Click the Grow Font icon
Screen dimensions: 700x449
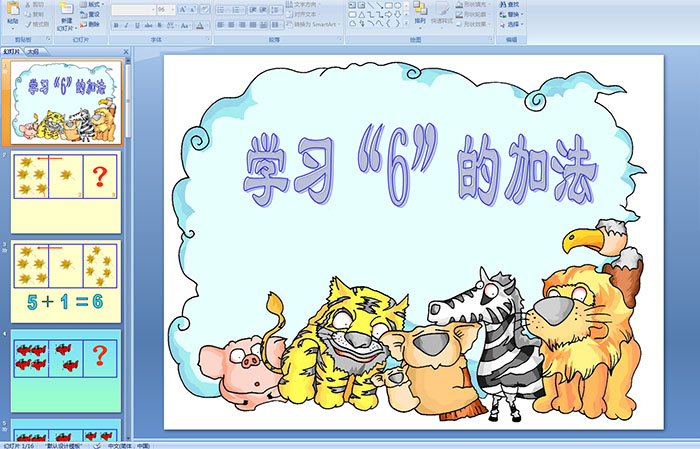tap(183, 10)
